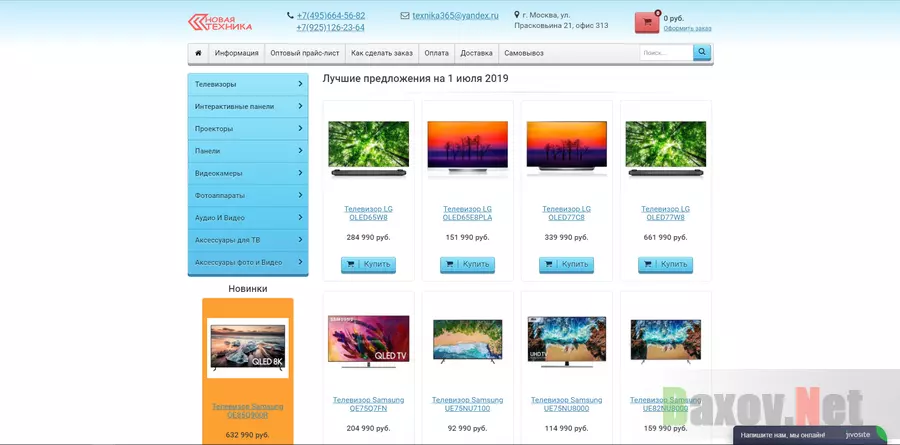The width and height of the screenshot is (900, 445).
Task: Click phone number +7(925)126-23-64
Action: pyautogui.click(x=331, y=28)
